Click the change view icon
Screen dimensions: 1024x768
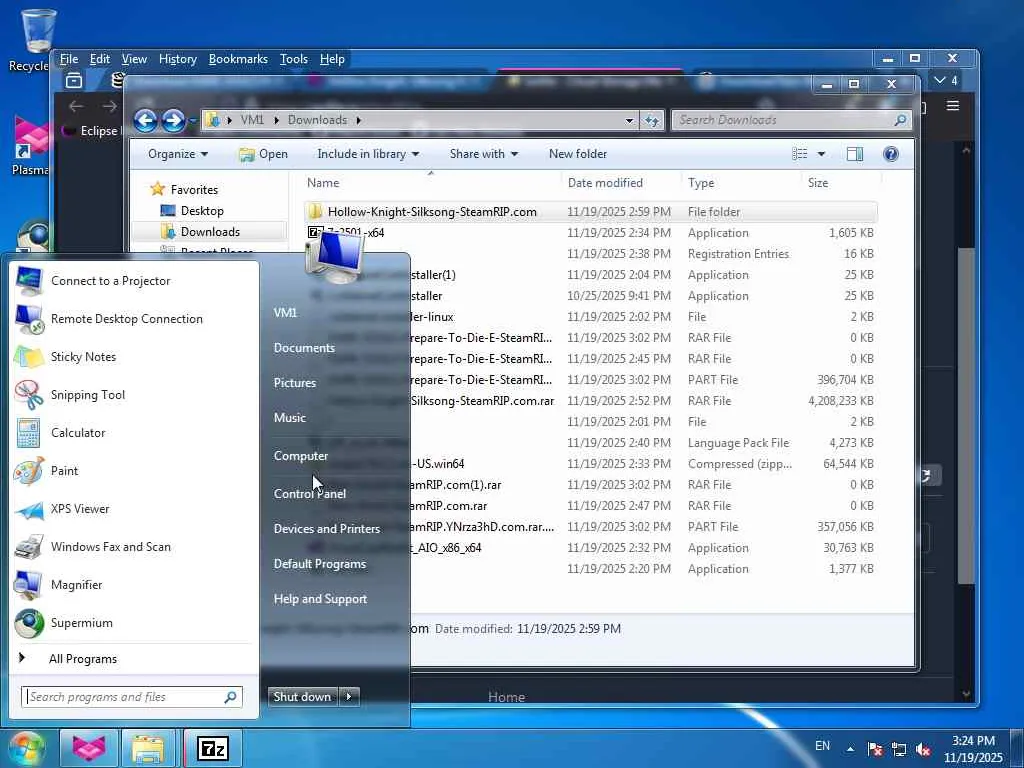[799, 153]
